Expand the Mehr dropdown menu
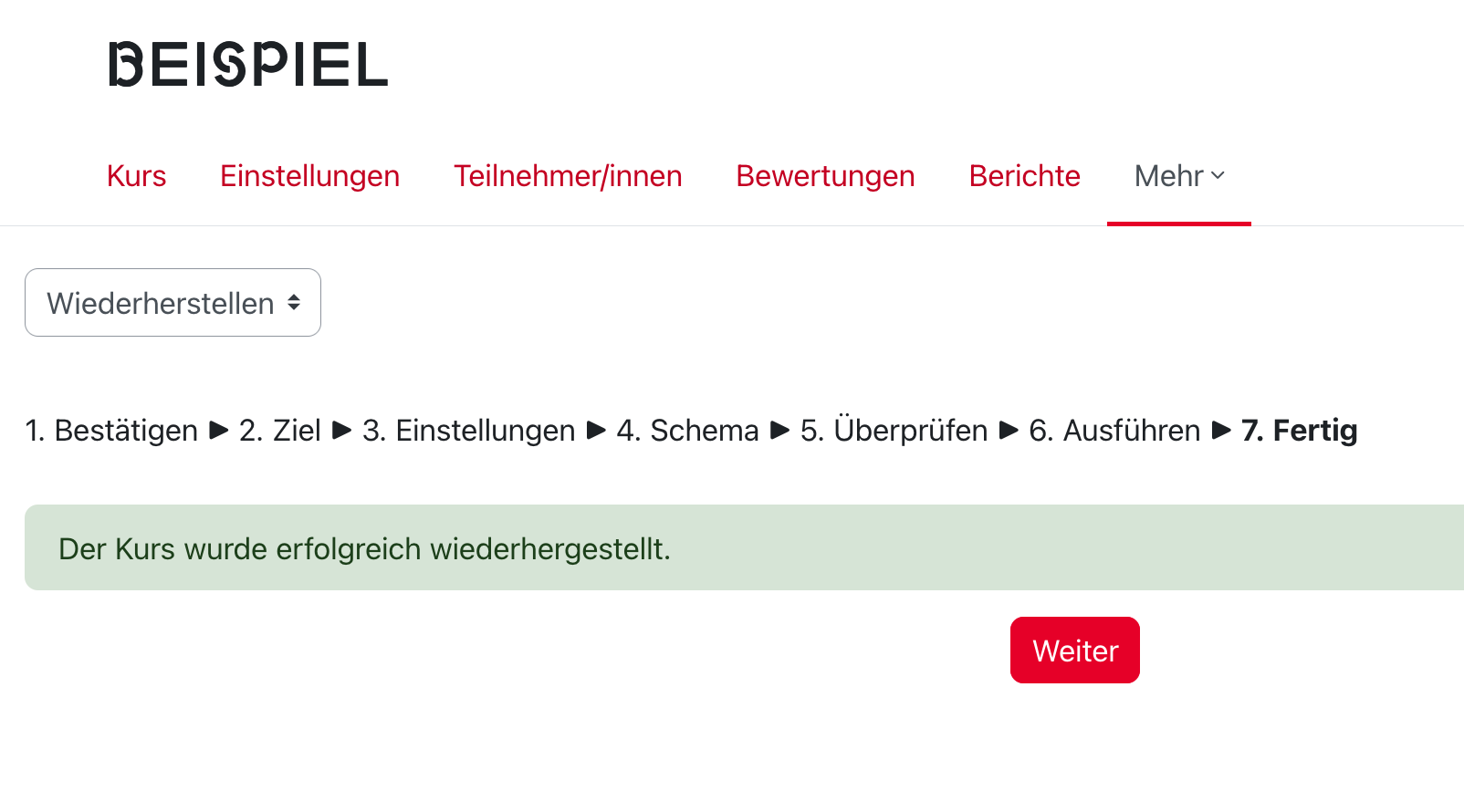 tap(1178, 176)
